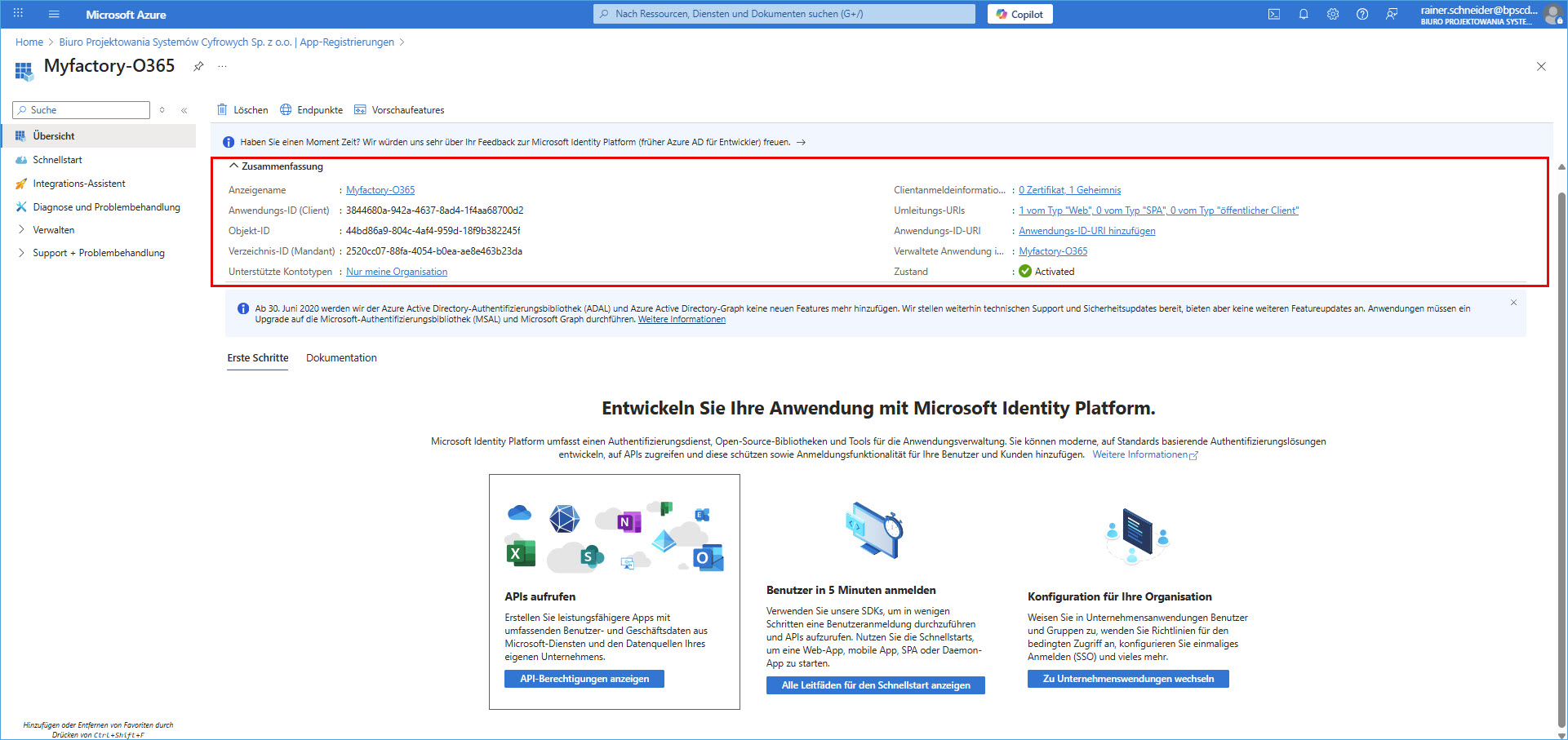This screenshot has height=740, width=1568.
Task: Click the expand/collapse arrows beside search
Action: [x=162, y=110]
